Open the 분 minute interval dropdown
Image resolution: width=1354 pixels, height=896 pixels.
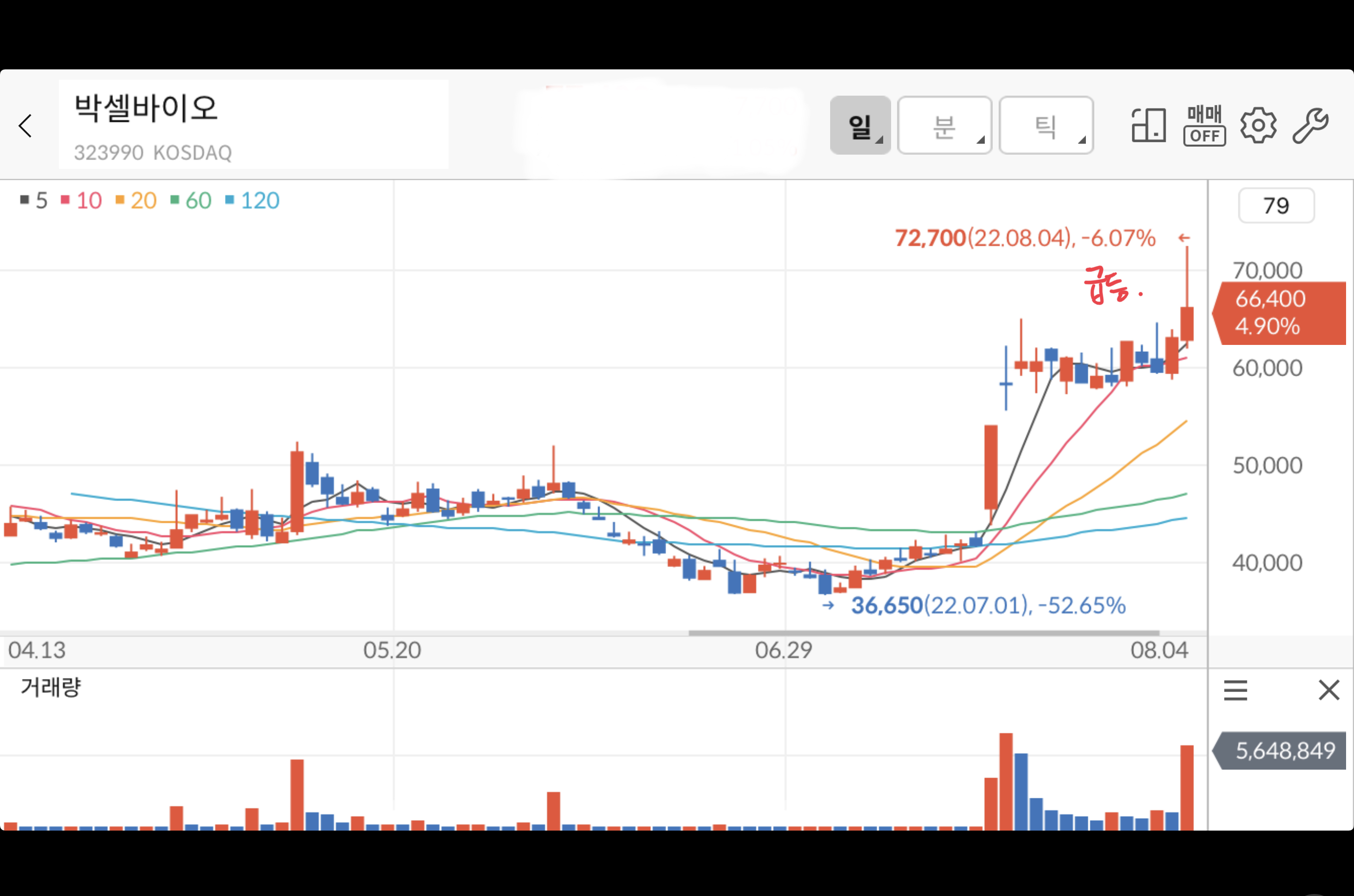pyautogui.click(x=944, y=125)
